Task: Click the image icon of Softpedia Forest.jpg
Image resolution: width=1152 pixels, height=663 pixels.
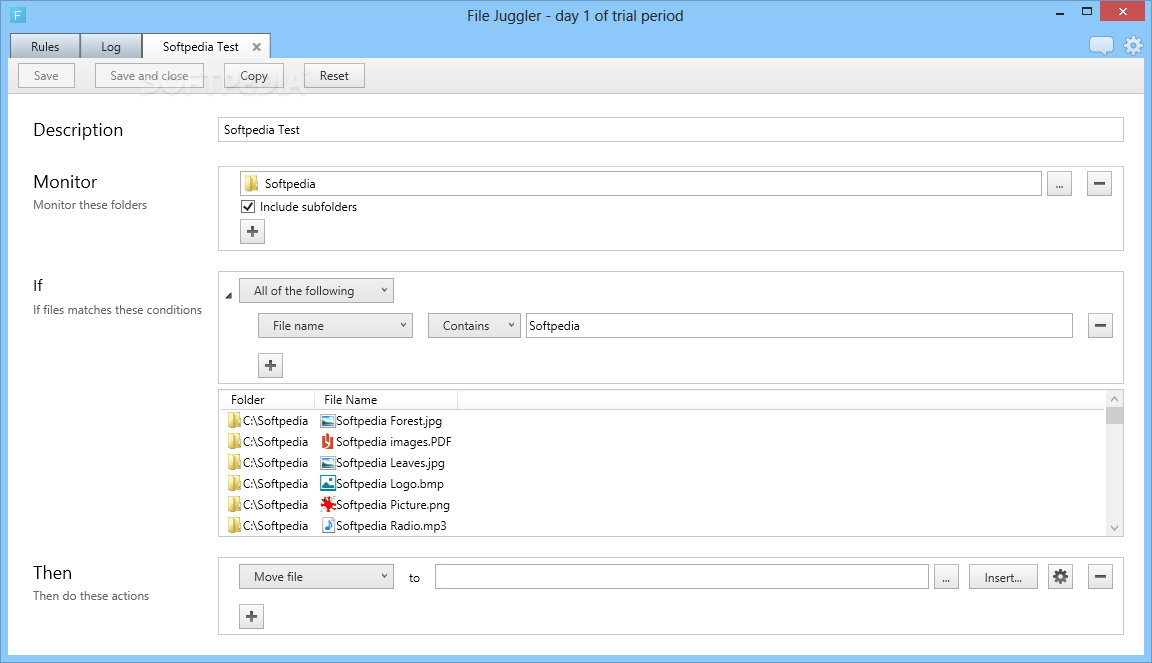Action: pyautogui.click(x=328, y=421)
